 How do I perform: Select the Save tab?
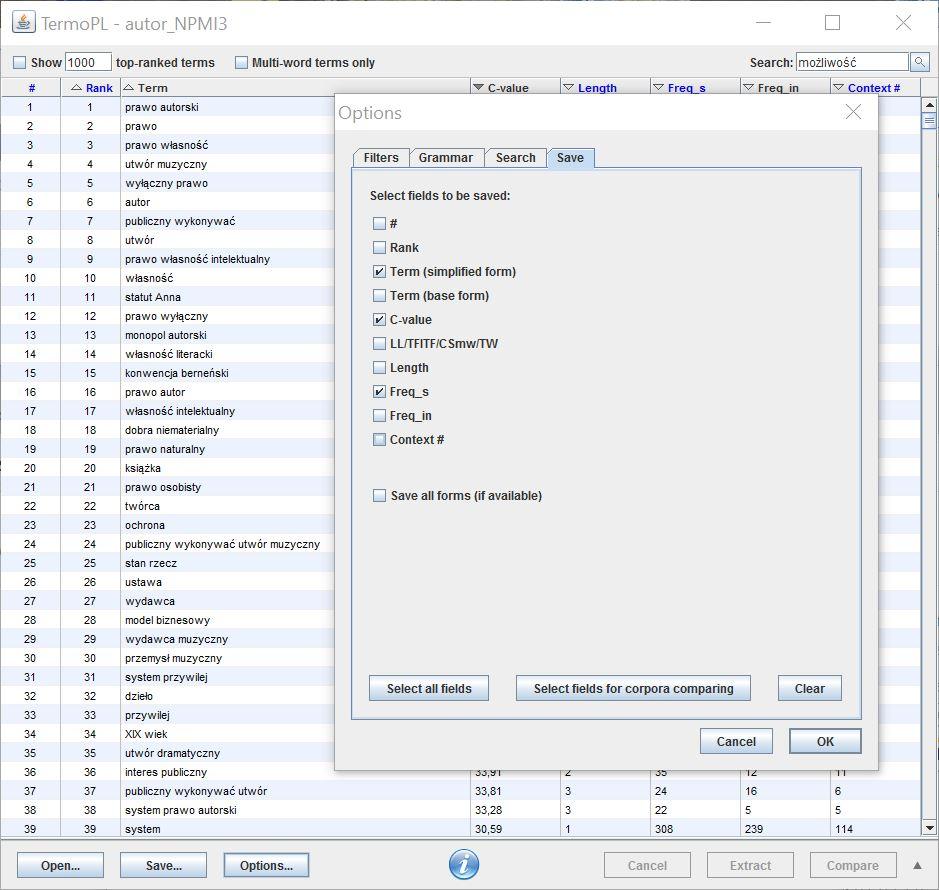[570, 158]
